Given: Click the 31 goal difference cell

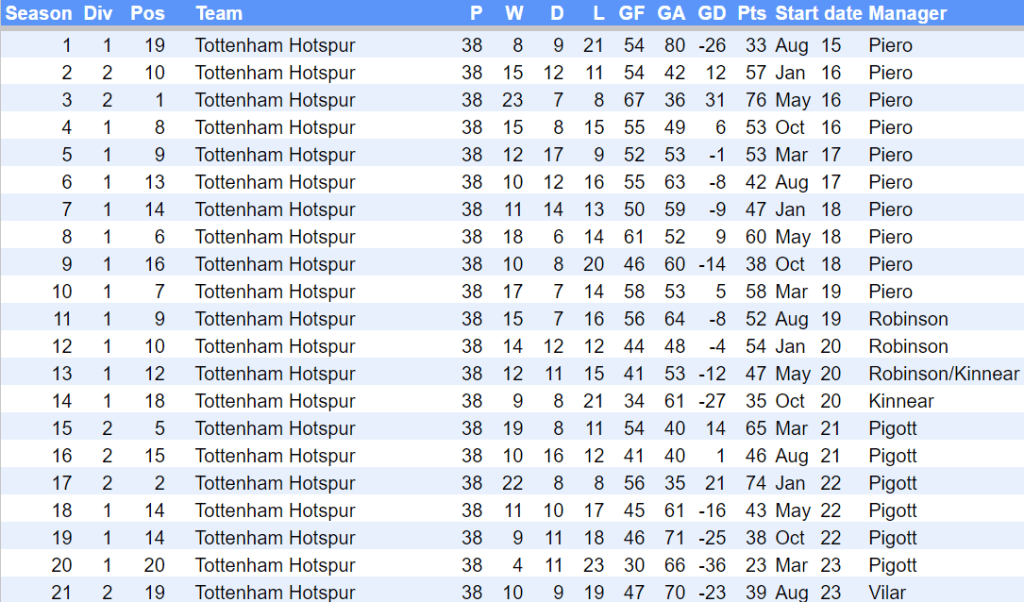Looking at the screenshot, I should coord(715,100).
